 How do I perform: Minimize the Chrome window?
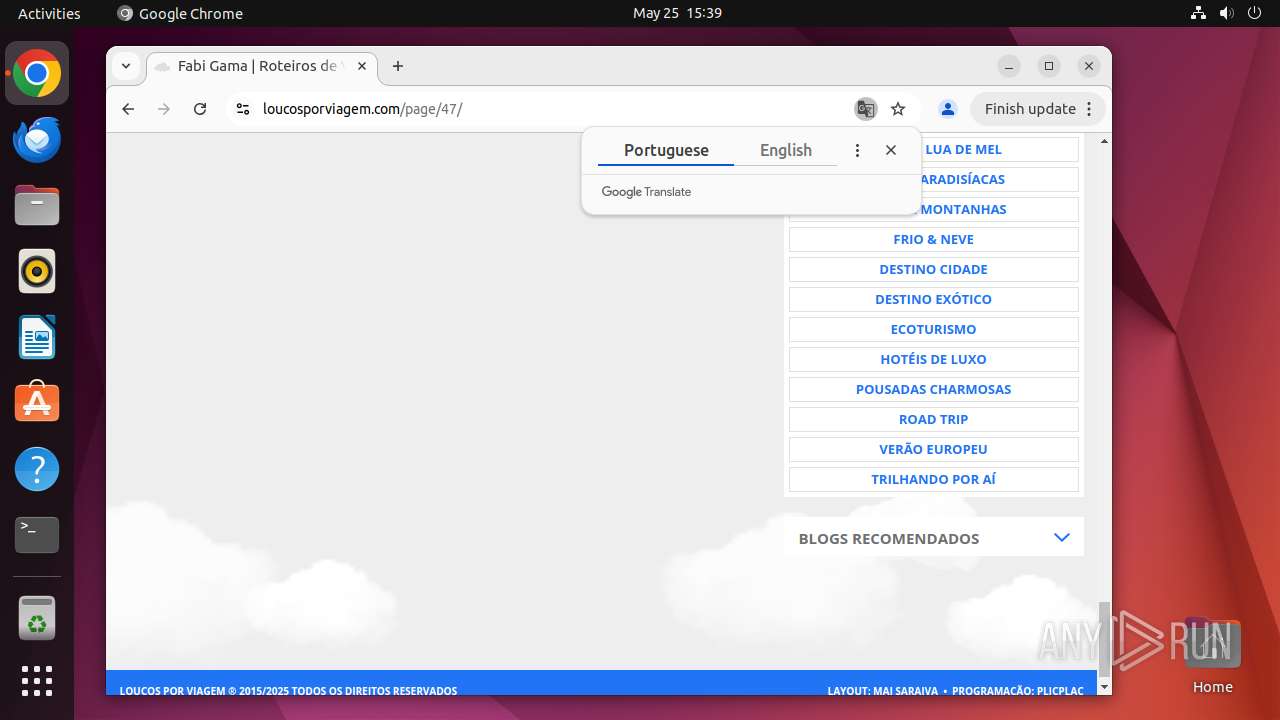tap(1009, 66)
